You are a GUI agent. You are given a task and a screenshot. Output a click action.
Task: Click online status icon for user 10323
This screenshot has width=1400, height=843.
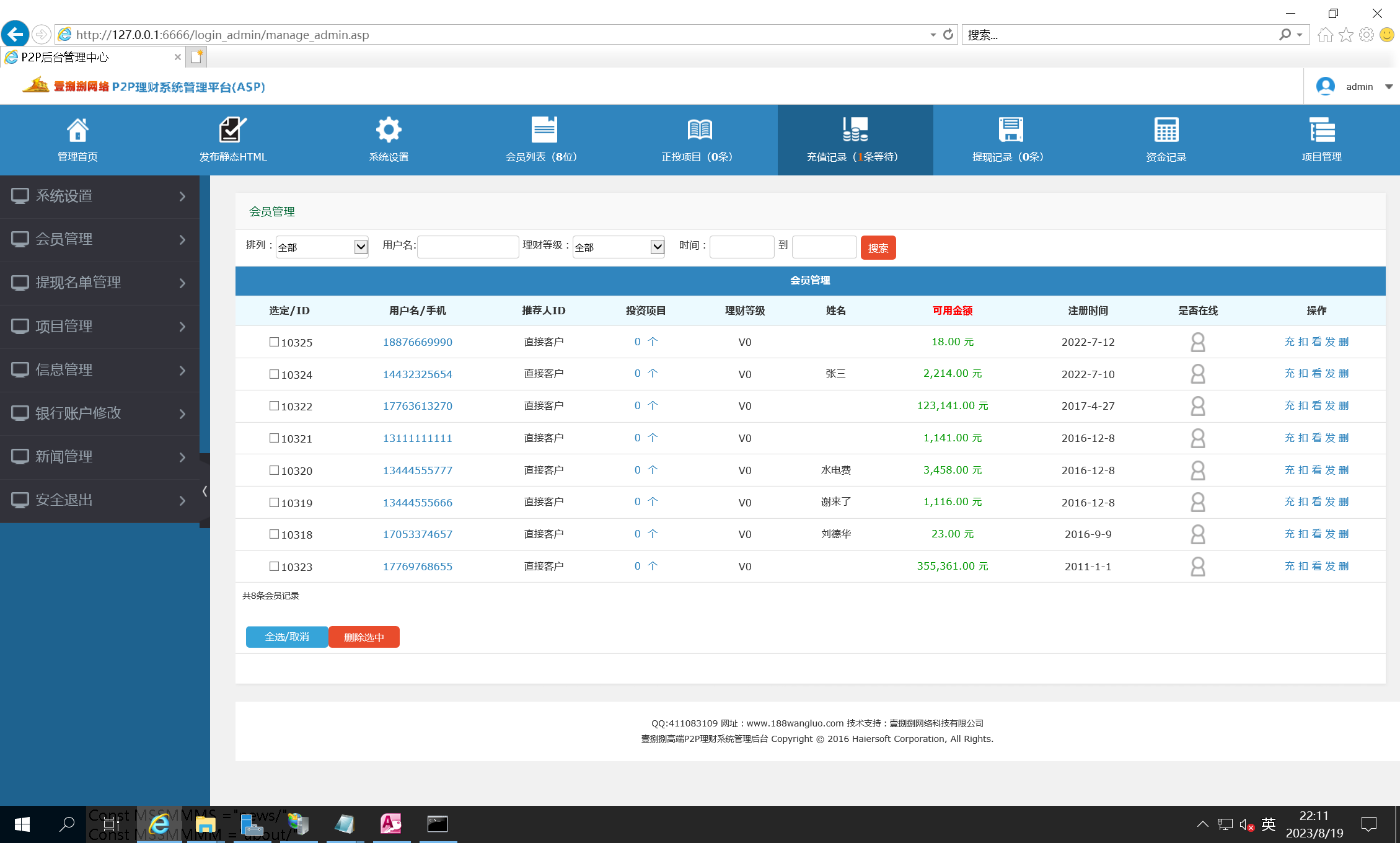(x=1198, y=567)
